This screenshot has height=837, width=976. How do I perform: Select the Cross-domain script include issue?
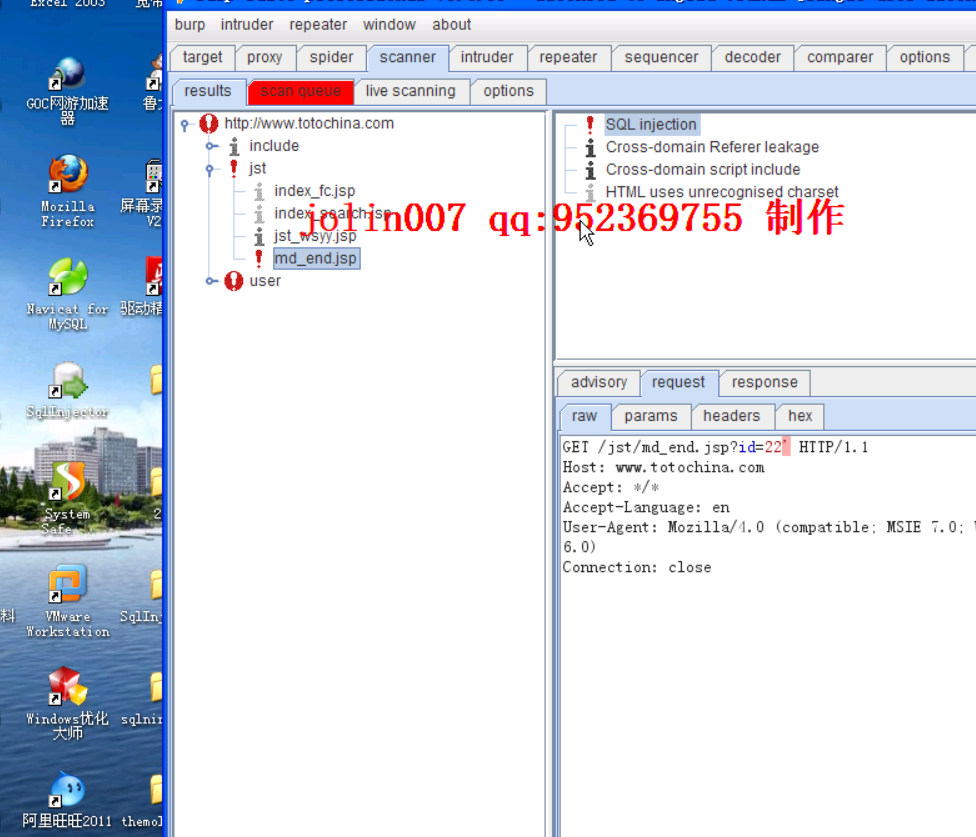pyautogui.click(x=703, y=170)
